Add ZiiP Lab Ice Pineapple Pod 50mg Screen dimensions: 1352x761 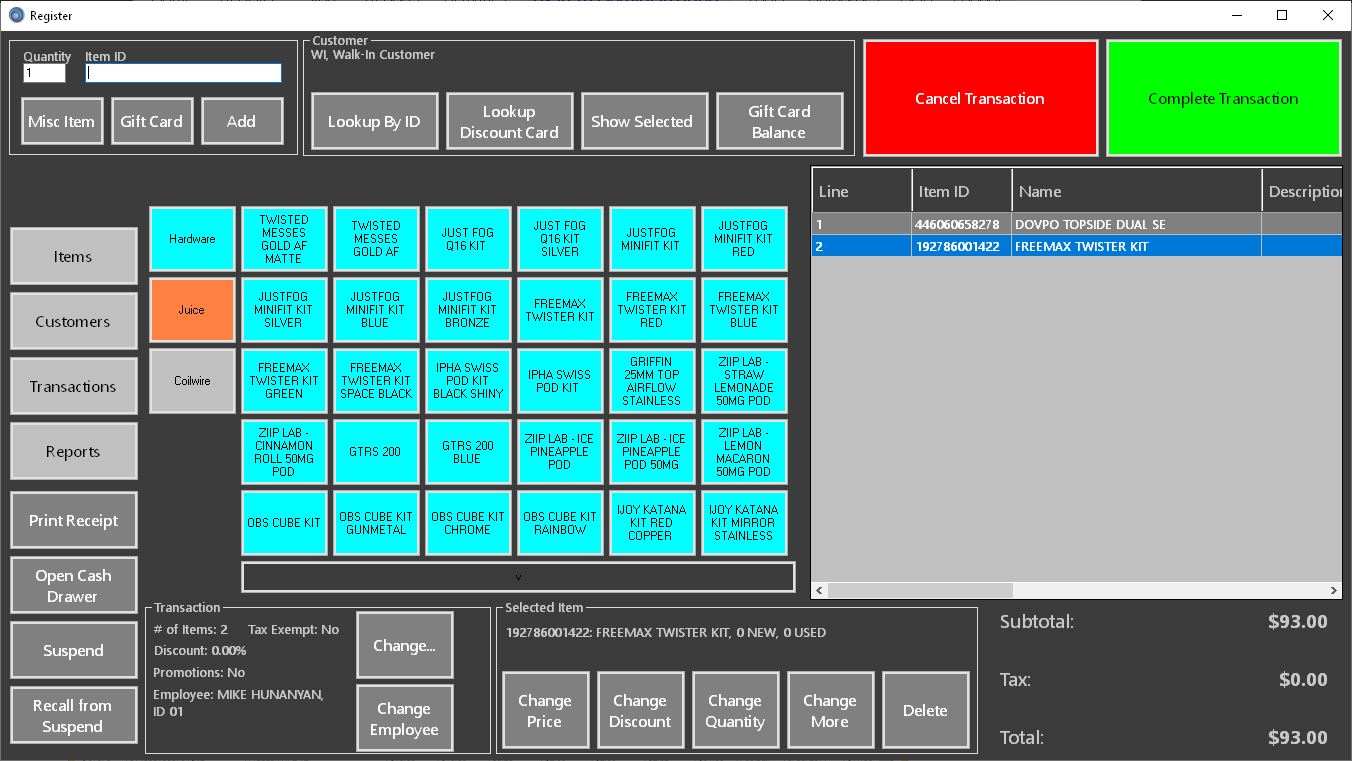[x=652, y=452]
